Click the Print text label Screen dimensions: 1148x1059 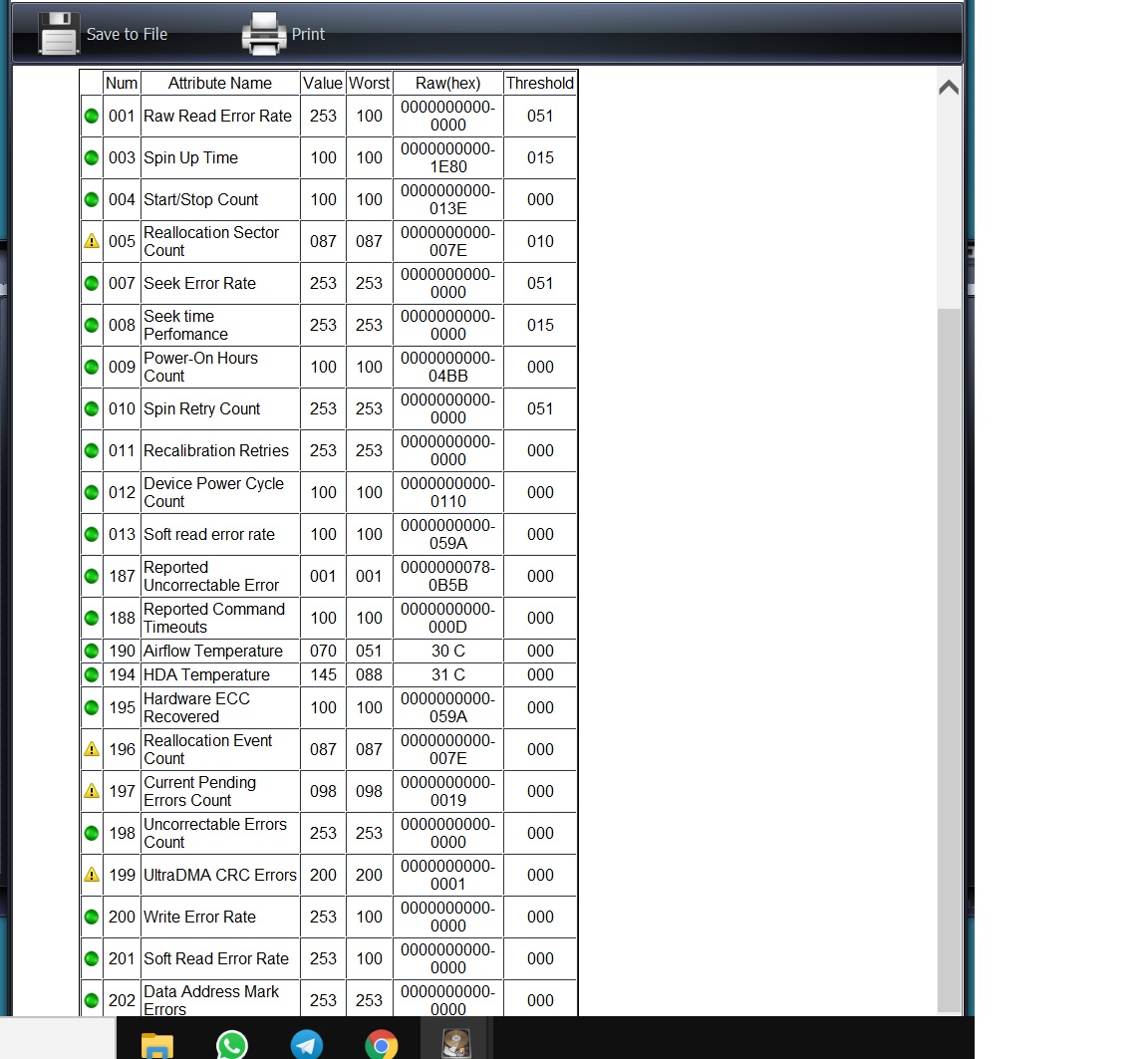click(308, 35)
